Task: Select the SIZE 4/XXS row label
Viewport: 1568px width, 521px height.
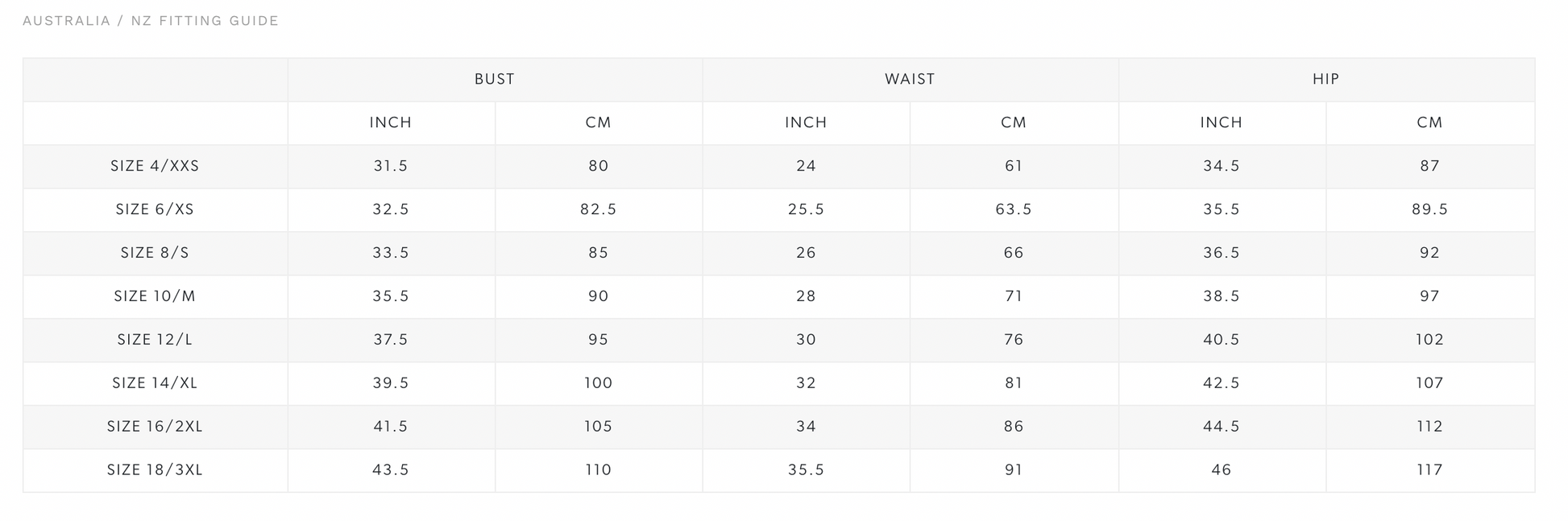Action: [x=155, y=166]
